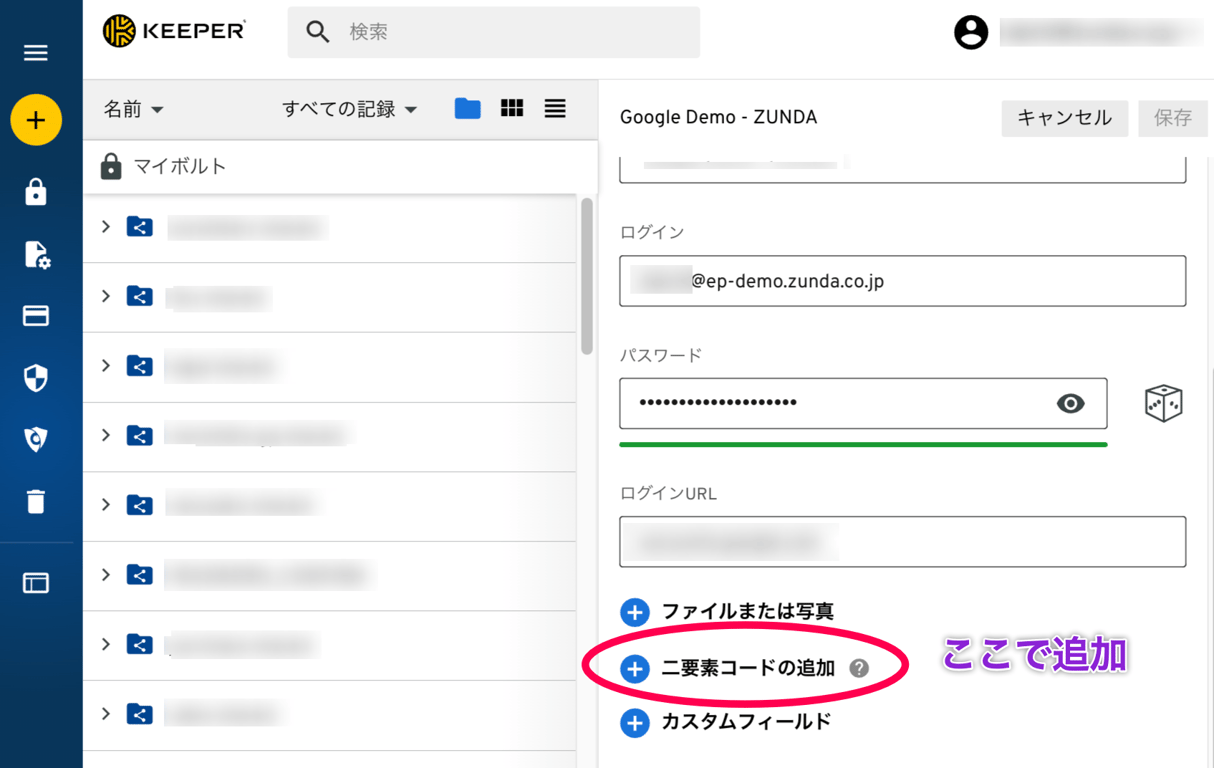Click the document settings icon in the sidebar
The height and width of the screenshot is (768, 1214).
click(x=36, y=255)
